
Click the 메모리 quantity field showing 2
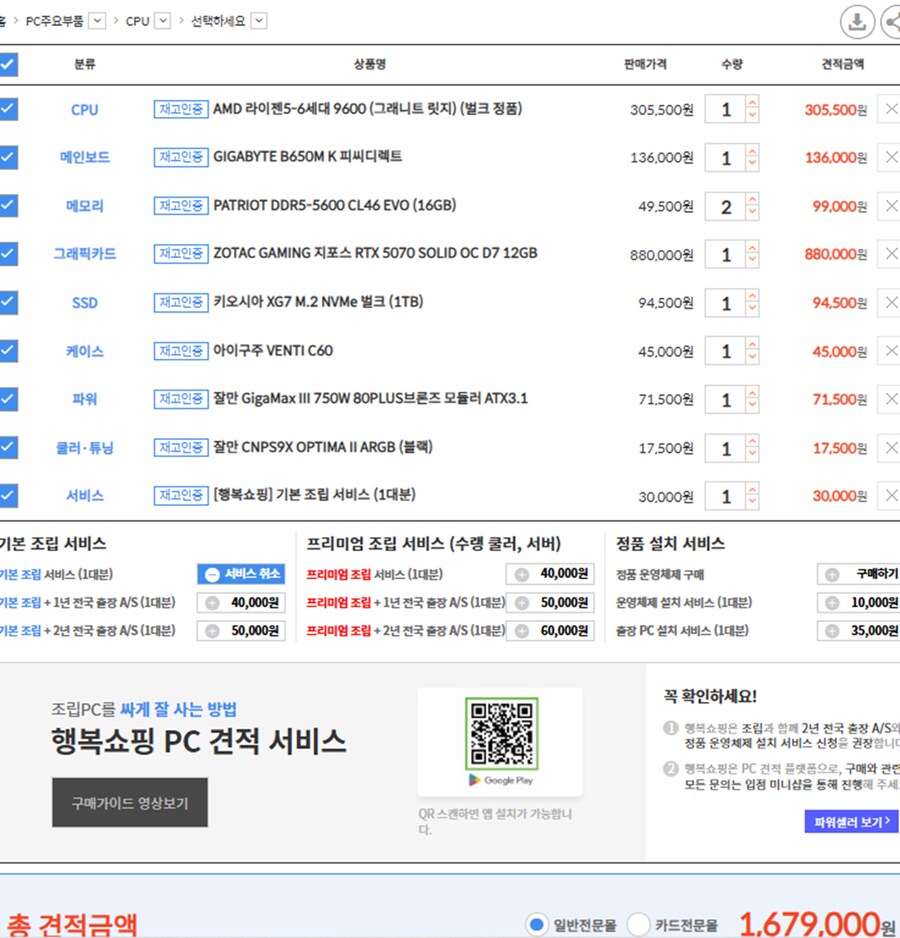(725, 206)
